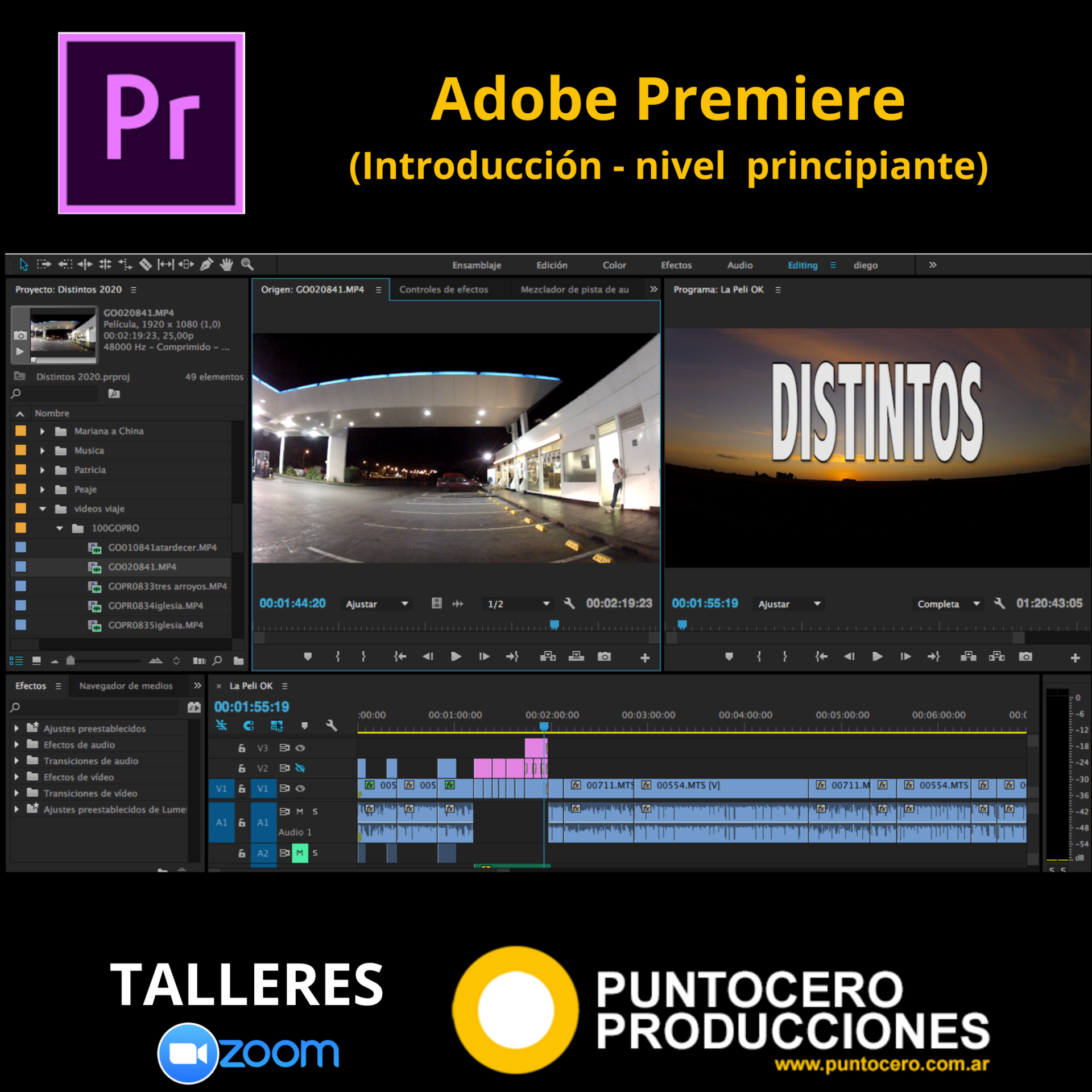Open Source monitor Ajustar zoom dropdown

tap(378, 604)
